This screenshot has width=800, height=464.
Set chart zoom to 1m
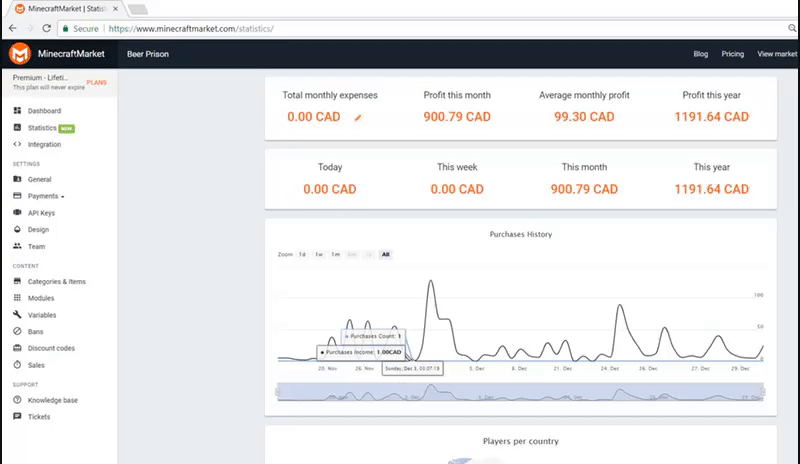pos(335,254)
